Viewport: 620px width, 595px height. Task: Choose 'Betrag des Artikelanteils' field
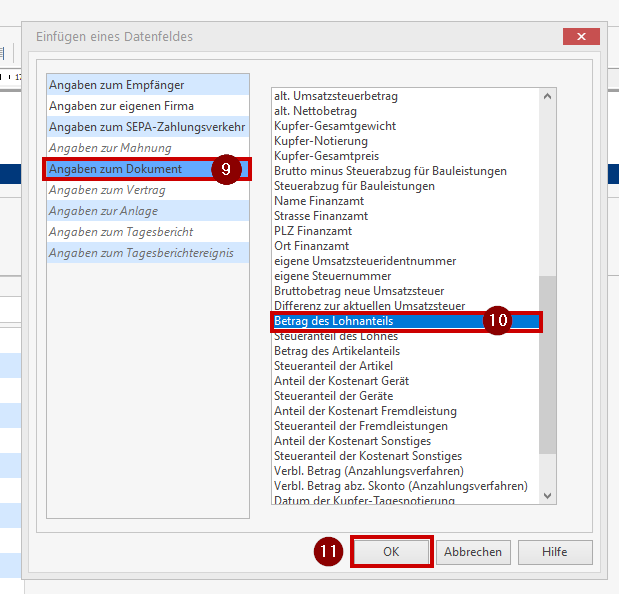[x=337, y=351]
